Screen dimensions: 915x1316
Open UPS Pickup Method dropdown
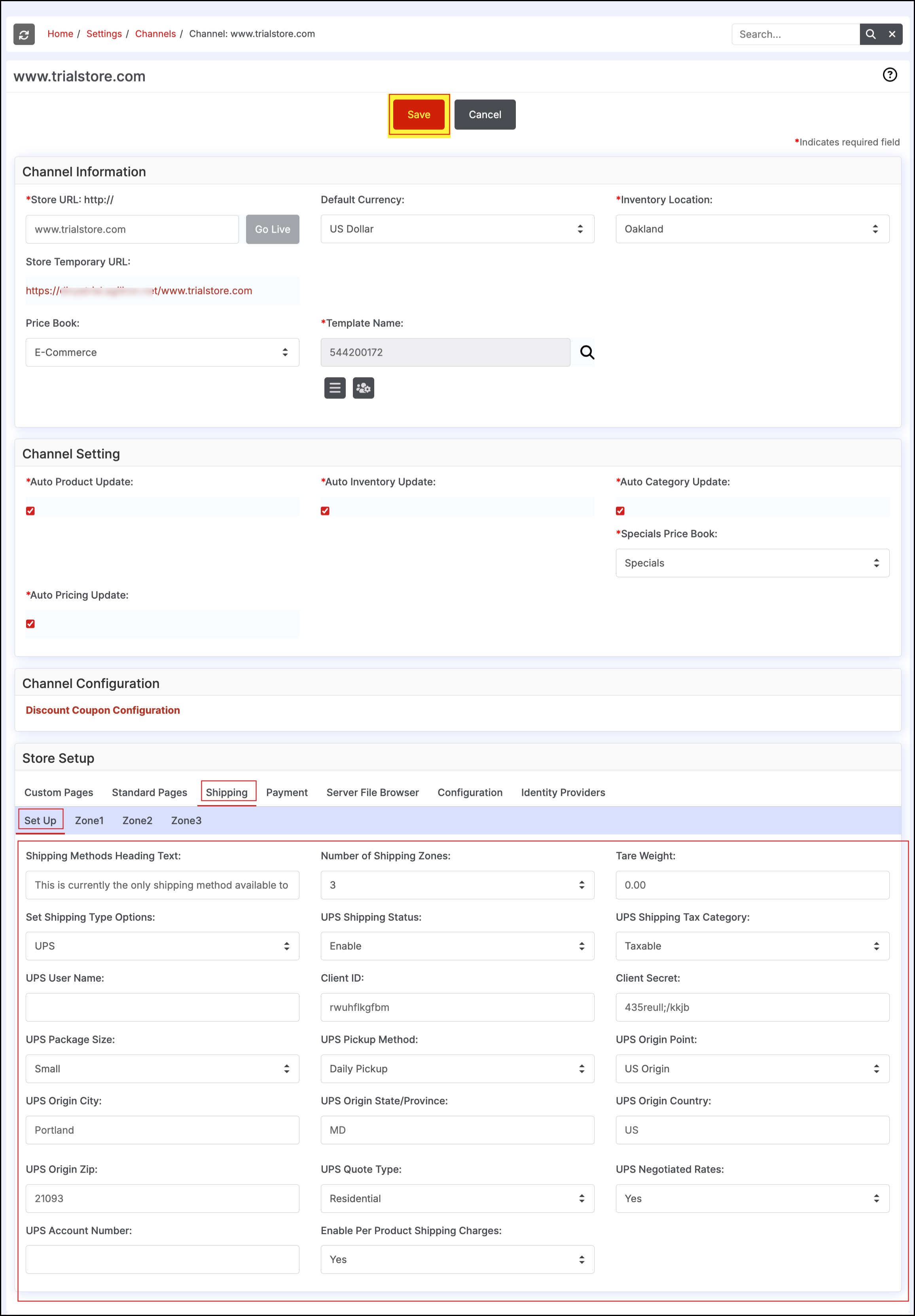click(457, 1068)
